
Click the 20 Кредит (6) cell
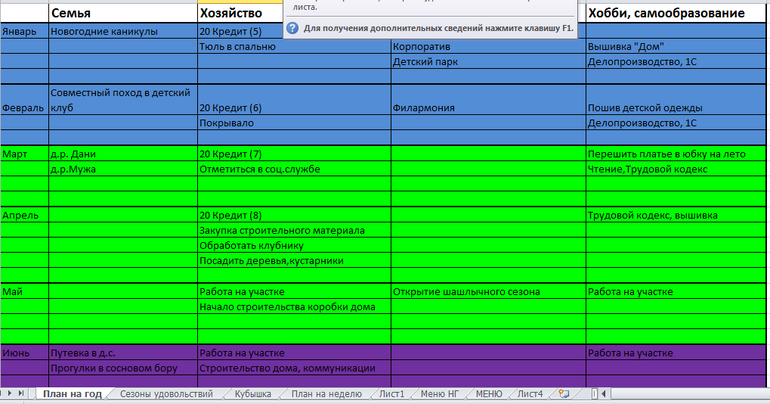pos(294,100)
